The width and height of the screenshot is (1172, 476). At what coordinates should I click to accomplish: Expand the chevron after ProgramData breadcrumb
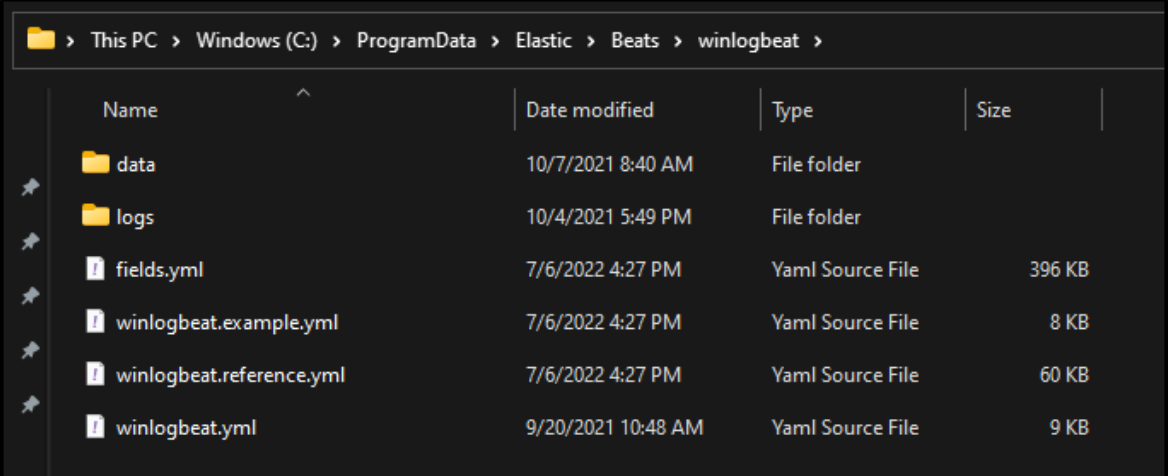496,40
